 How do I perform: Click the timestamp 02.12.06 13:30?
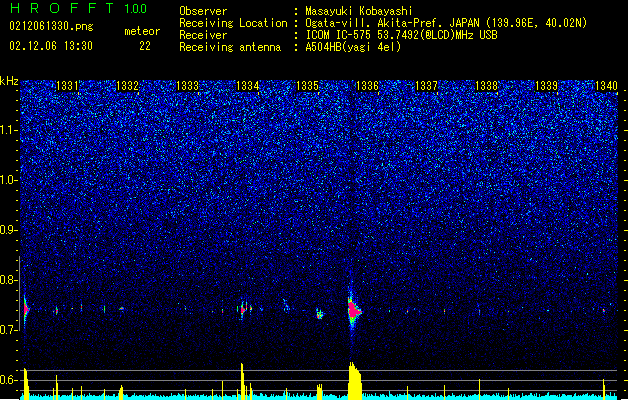pos(51,46)
